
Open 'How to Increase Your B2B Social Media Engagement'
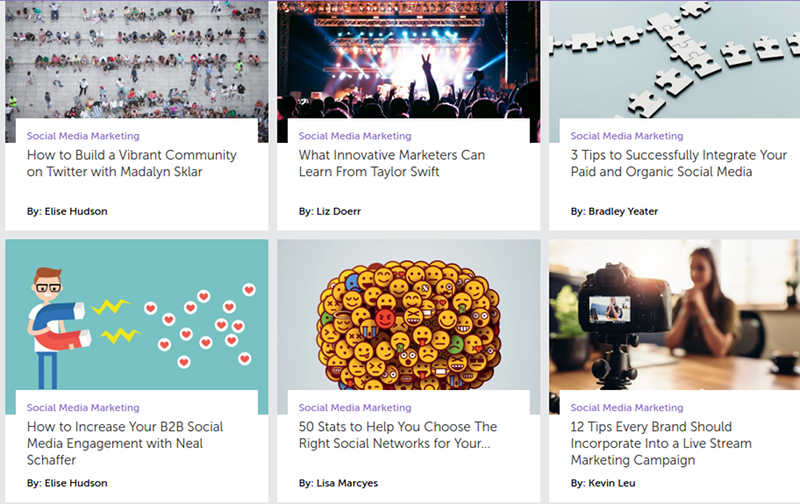(x=125, y=443)
